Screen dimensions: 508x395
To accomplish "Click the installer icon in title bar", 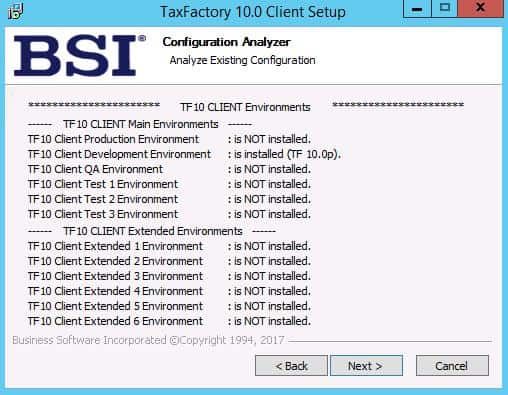I will (16, 12).
